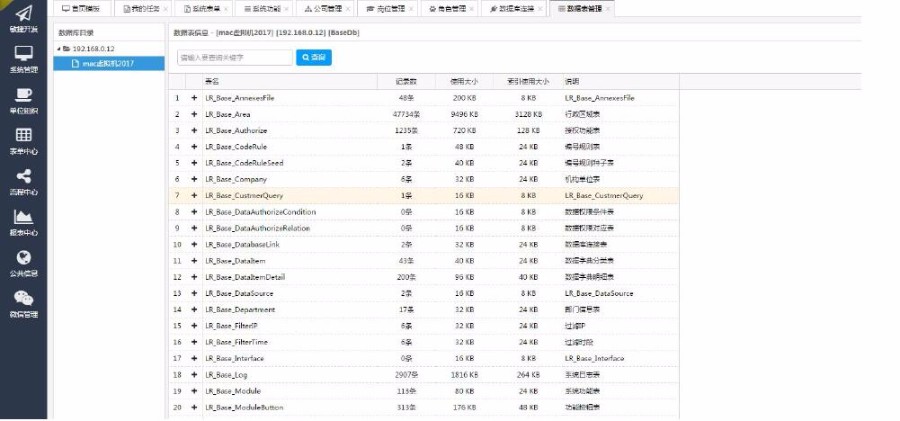Expand the LR_Base_Company row plus sign

[x=194, y=179]
